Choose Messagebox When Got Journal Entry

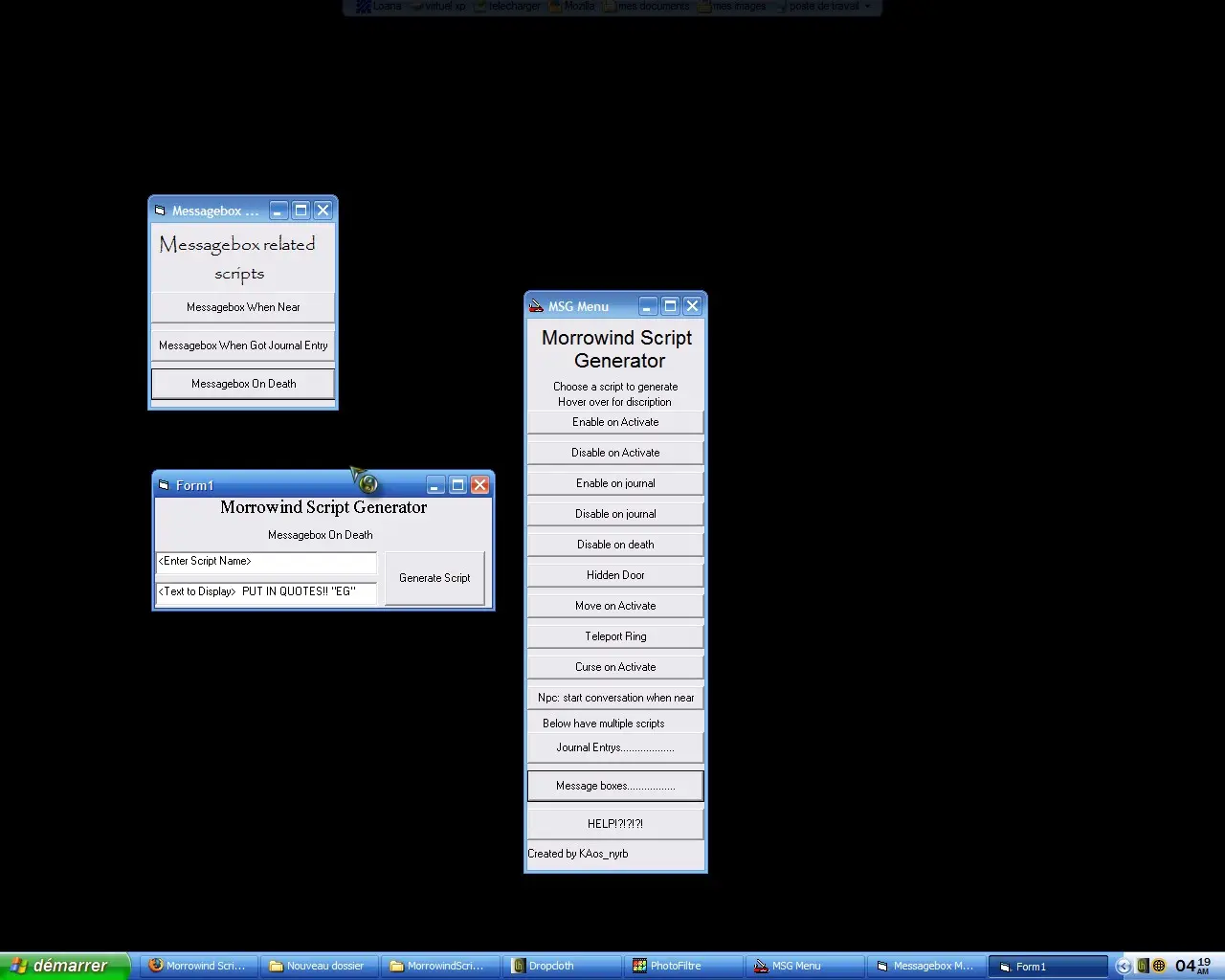coord(243,345)
